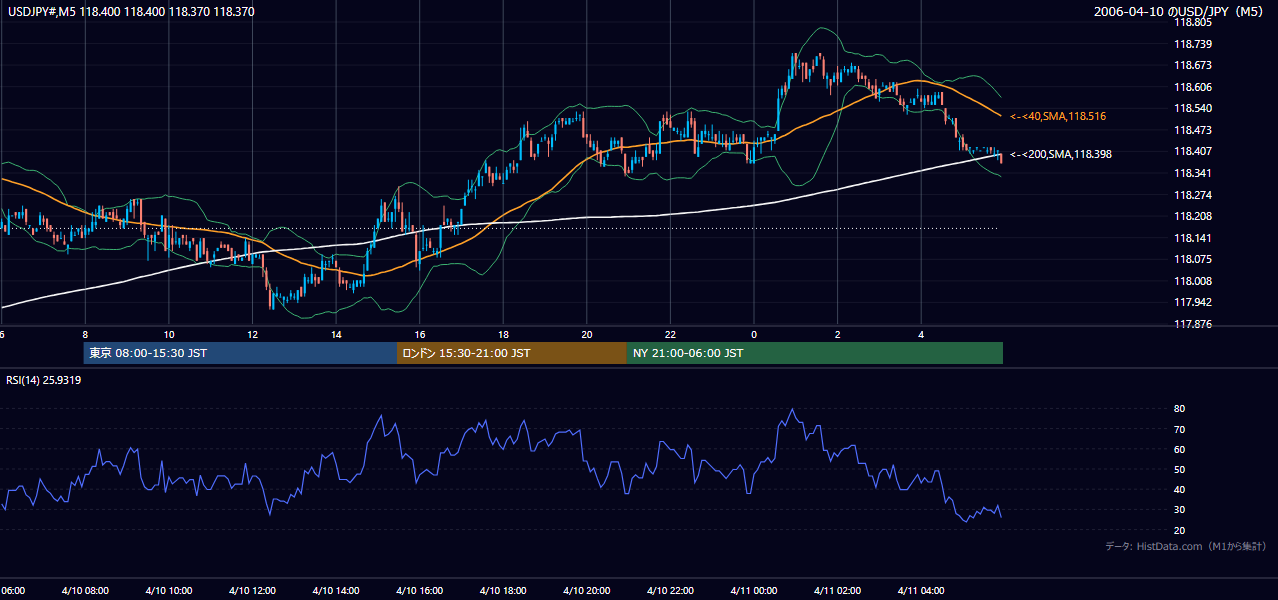This screenshot has width=1278, height=600.
Task: Click the 117.942 price axis label
Action: pos(1193,303)
